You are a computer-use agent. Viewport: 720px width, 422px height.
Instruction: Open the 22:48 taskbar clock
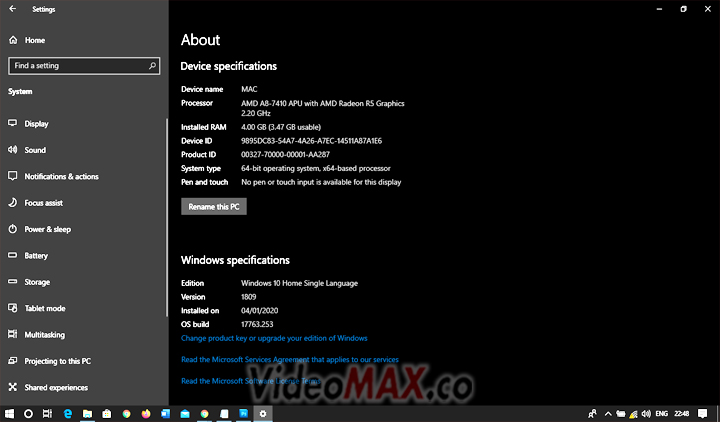tap(682, 414)
